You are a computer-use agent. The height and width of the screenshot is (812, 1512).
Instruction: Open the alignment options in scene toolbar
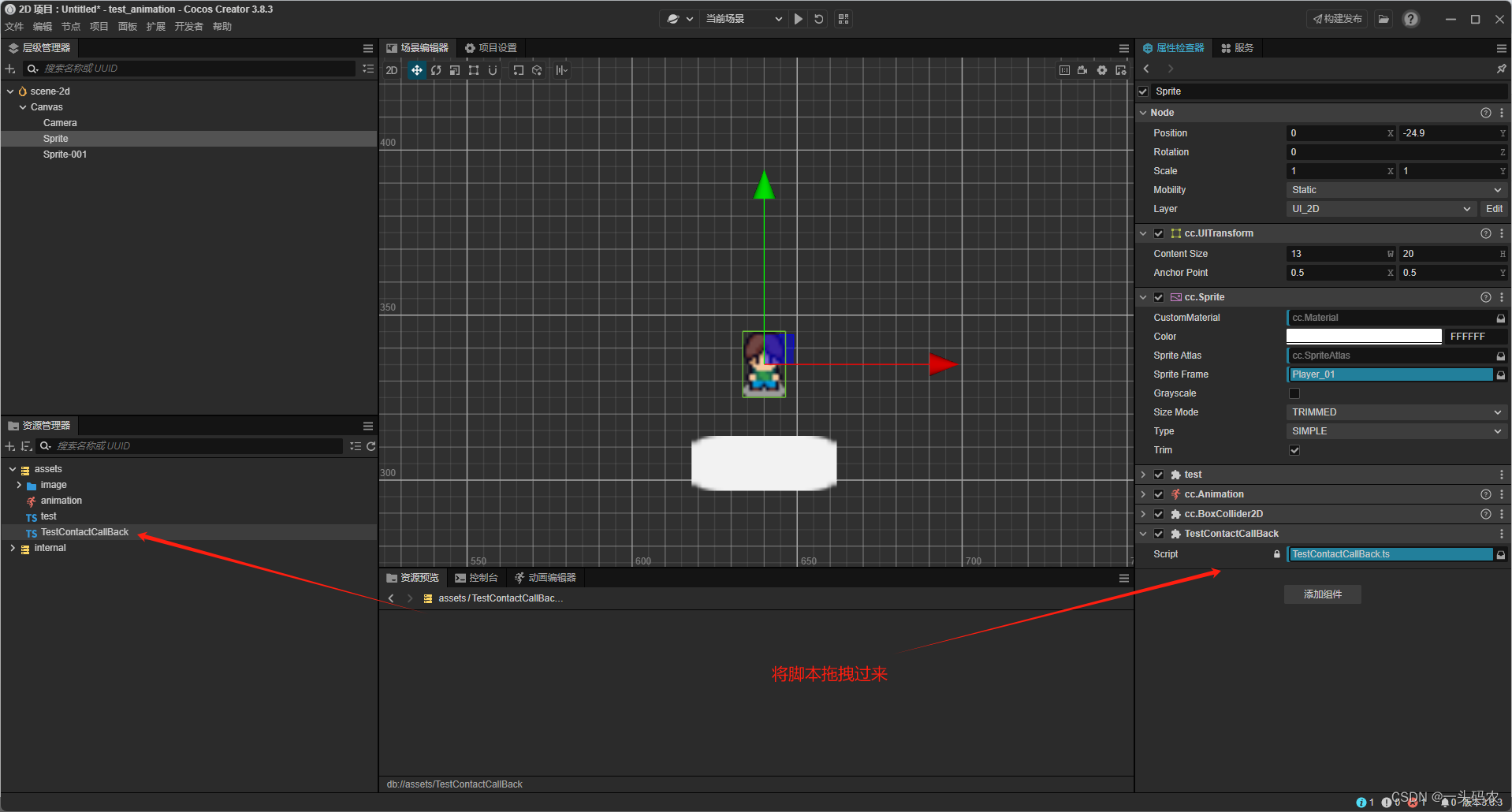[561, 70]
